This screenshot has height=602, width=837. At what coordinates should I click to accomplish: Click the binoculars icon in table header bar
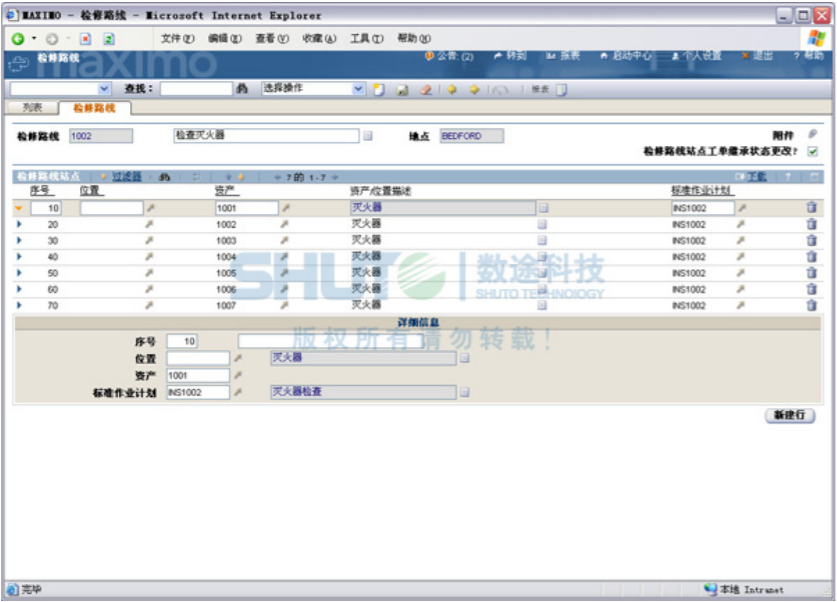(x=164, y=177)
